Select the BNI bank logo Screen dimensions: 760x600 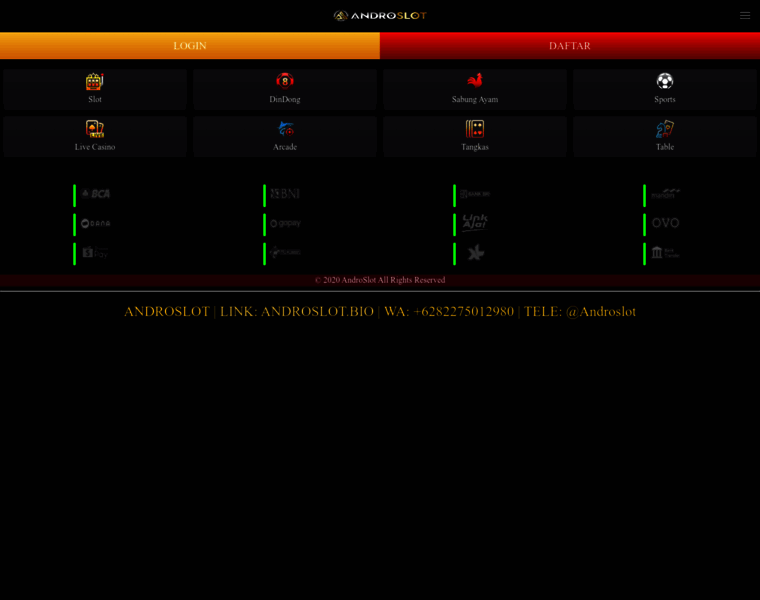[285, 194]
